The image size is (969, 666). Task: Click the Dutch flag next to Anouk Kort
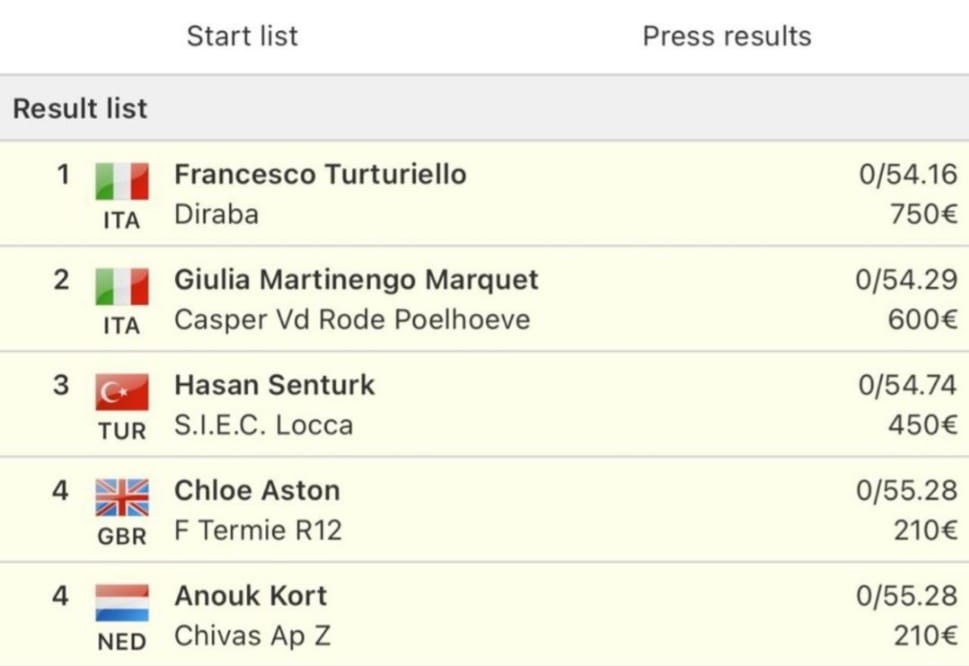coord(122,603)
